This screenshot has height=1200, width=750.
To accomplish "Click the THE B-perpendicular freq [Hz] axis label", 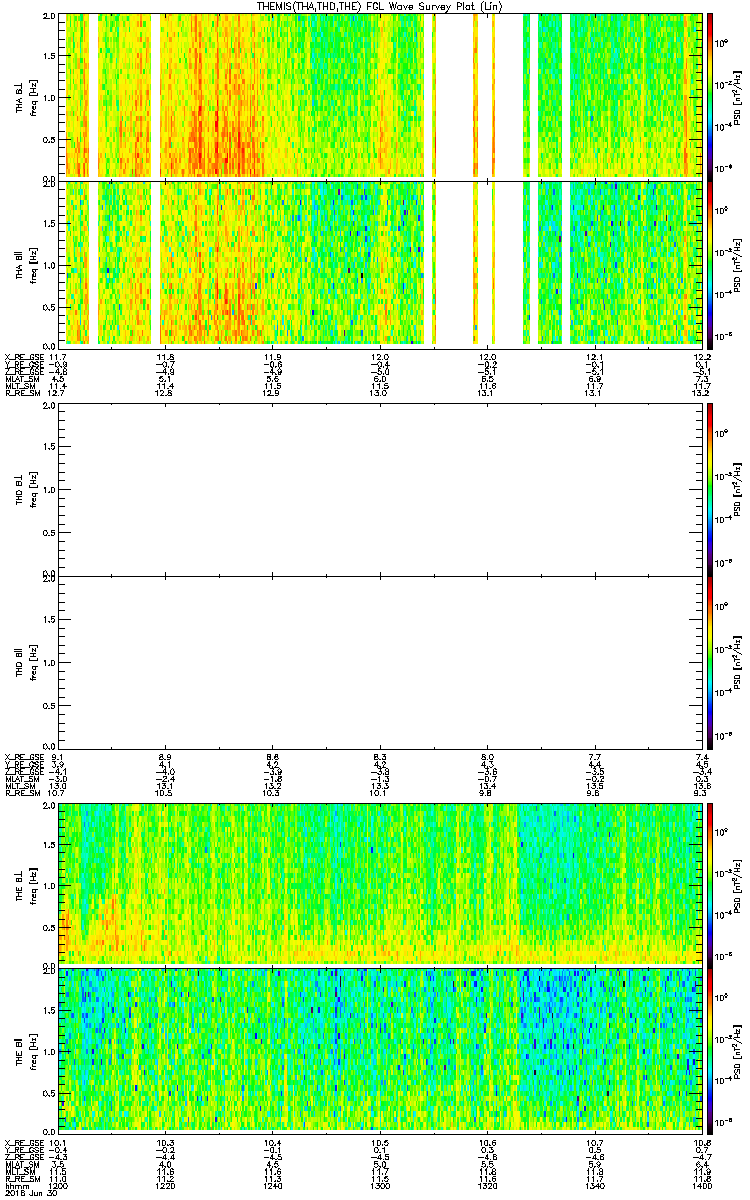I will pyautogui.click(x=33, y=884).
